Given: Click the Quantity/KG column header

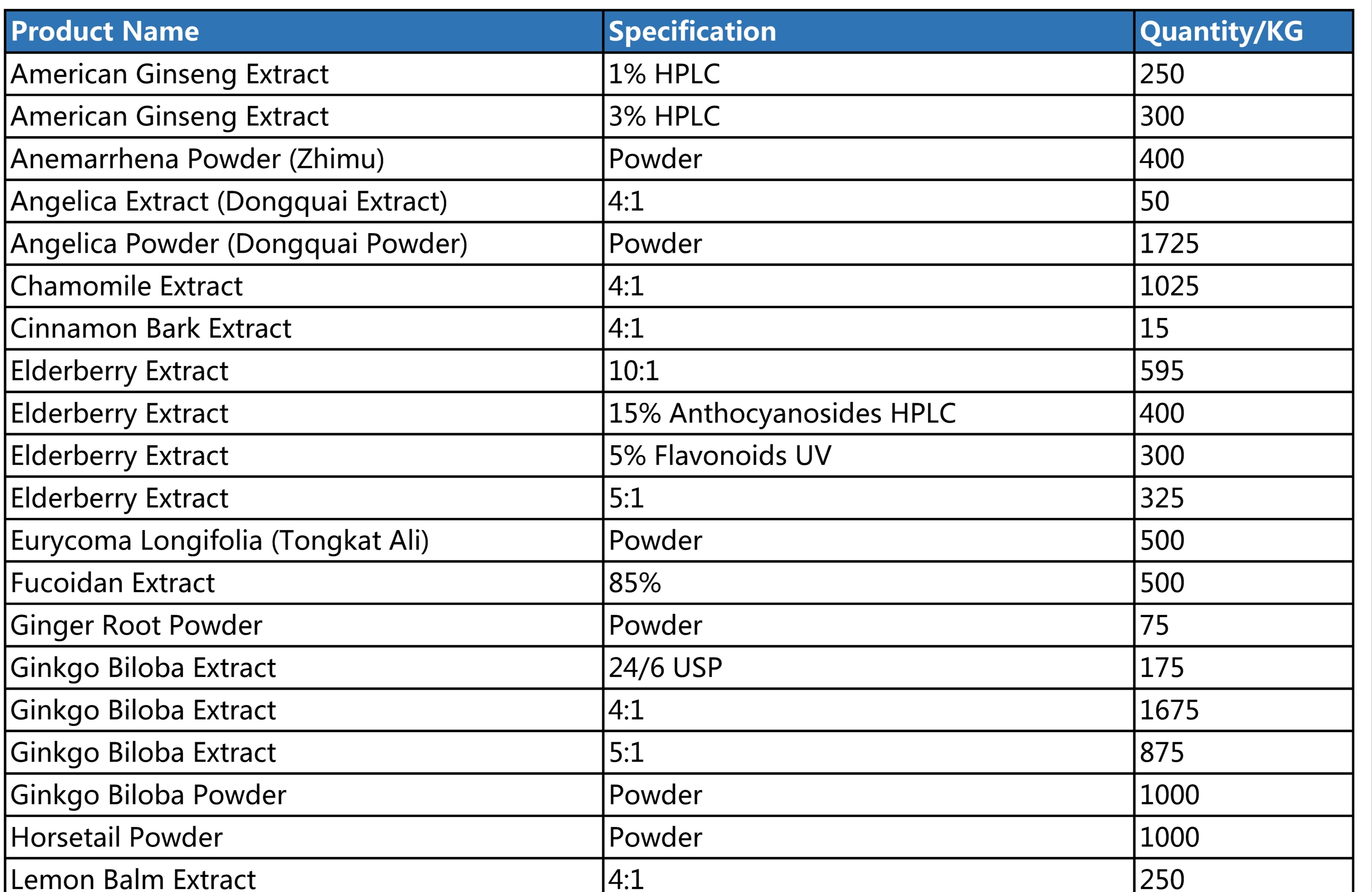Looking at the screenshot, I should click(1243, 31).
